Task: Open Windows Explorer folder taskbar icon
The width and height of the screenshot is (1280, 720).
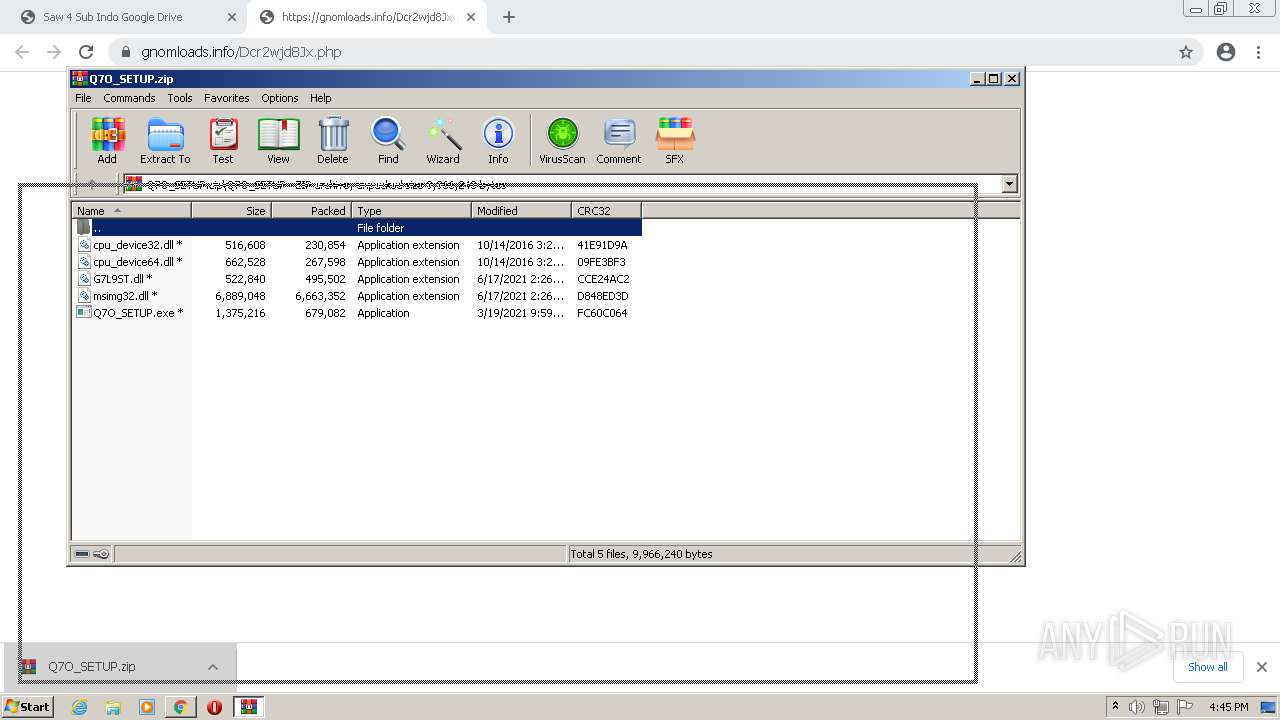Action: (x=113, y=707)
